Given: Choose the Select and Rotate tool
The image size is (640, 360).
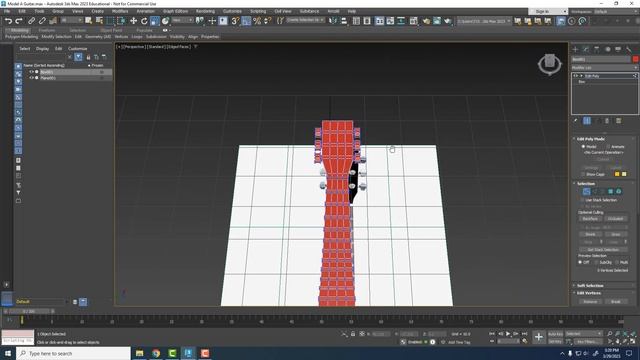Looking at the screenshot, I should pyautogui.click(x=144, y=21).
